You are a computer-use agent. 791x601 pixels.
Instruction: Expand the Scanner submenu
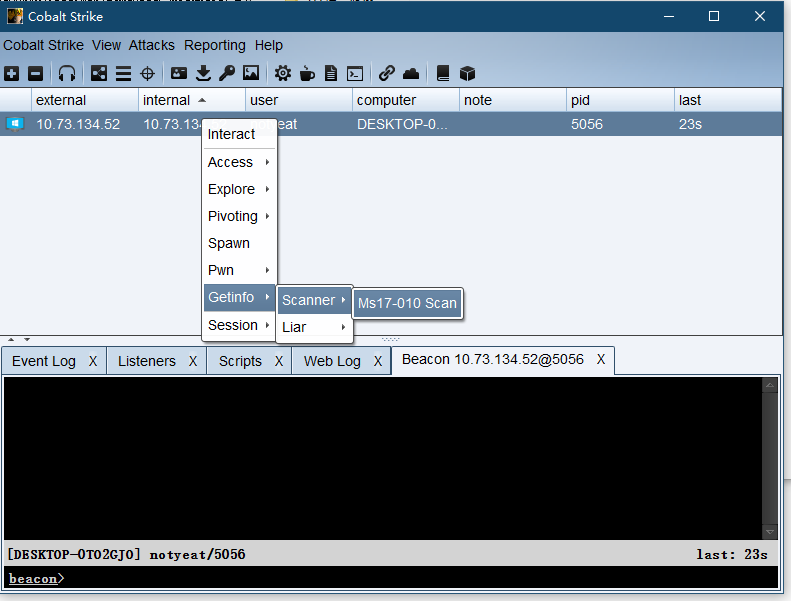[x=314, y=300]
